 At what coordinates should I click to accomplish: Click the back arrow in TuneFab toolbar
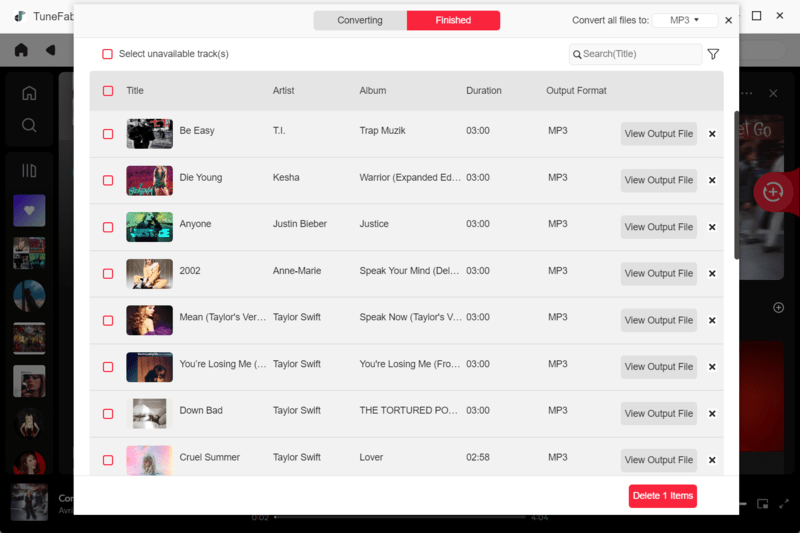pyautogui.click(x=50, y=50)
